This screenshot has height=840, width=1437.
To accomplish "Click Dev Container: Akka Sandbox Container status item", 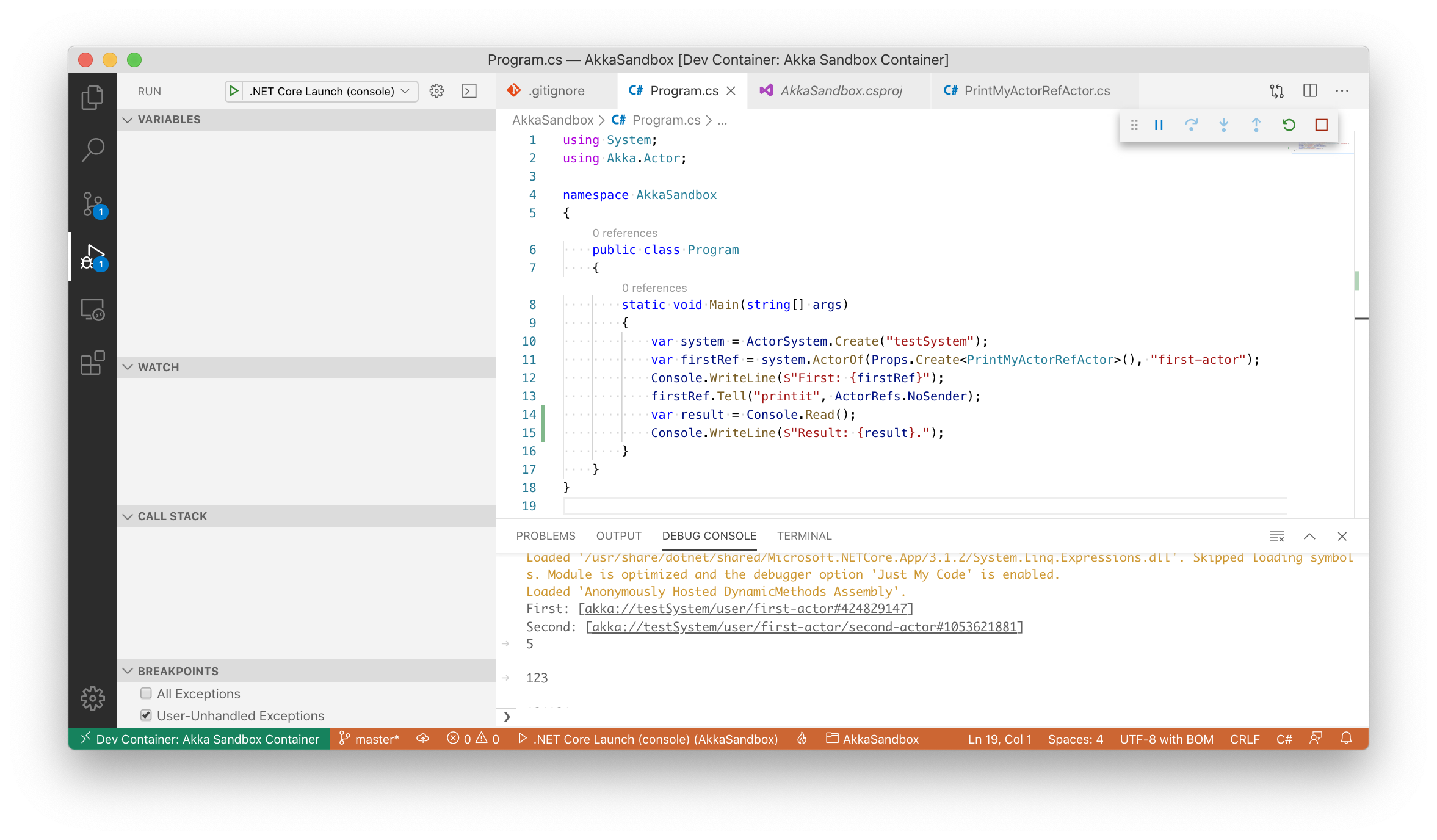I will (198, 739).
